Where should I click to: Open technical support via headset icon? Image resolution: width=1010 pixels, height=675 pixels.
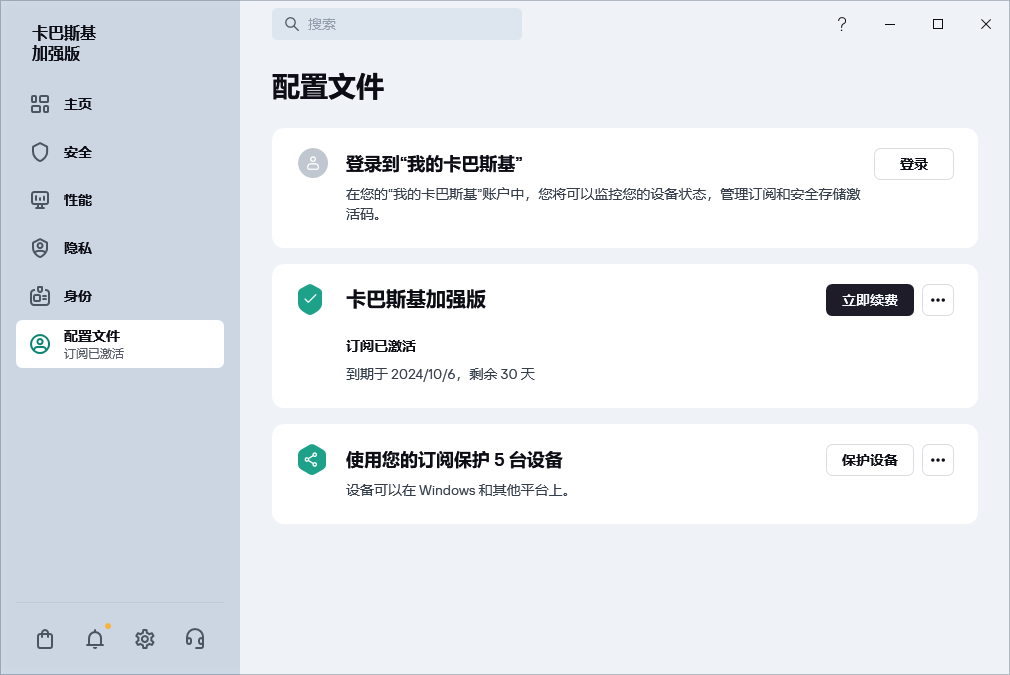pos(195,638)
